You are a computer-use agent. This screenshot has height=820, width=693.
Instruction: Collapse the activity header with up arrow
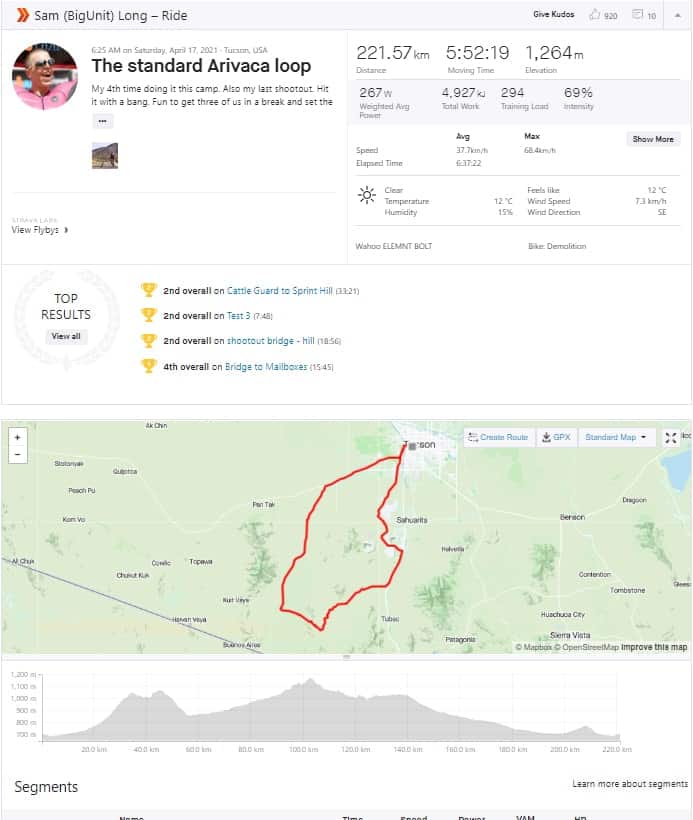click(x=677, y=15)
